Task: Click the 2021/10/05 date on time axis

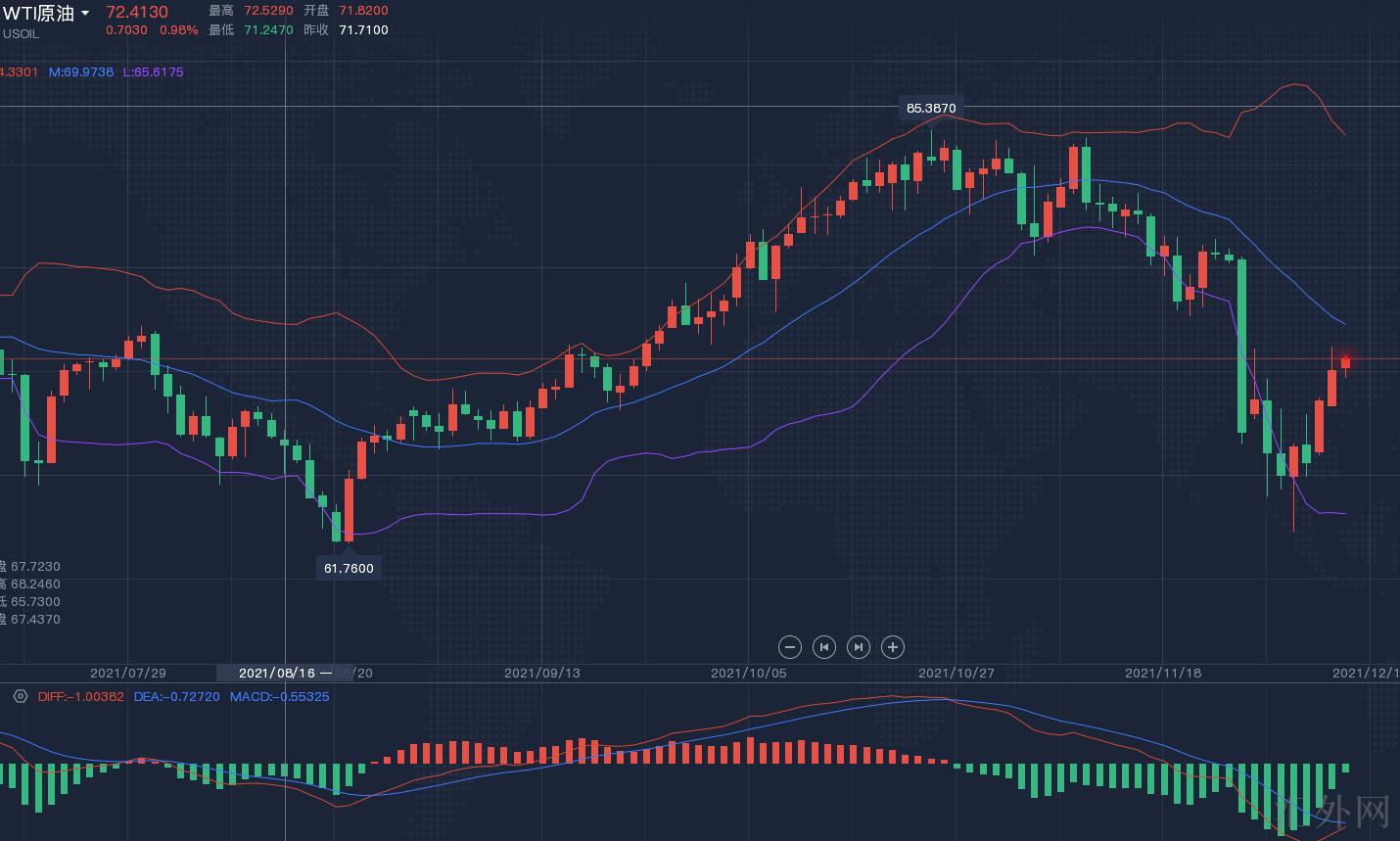Action: [748, 673]
